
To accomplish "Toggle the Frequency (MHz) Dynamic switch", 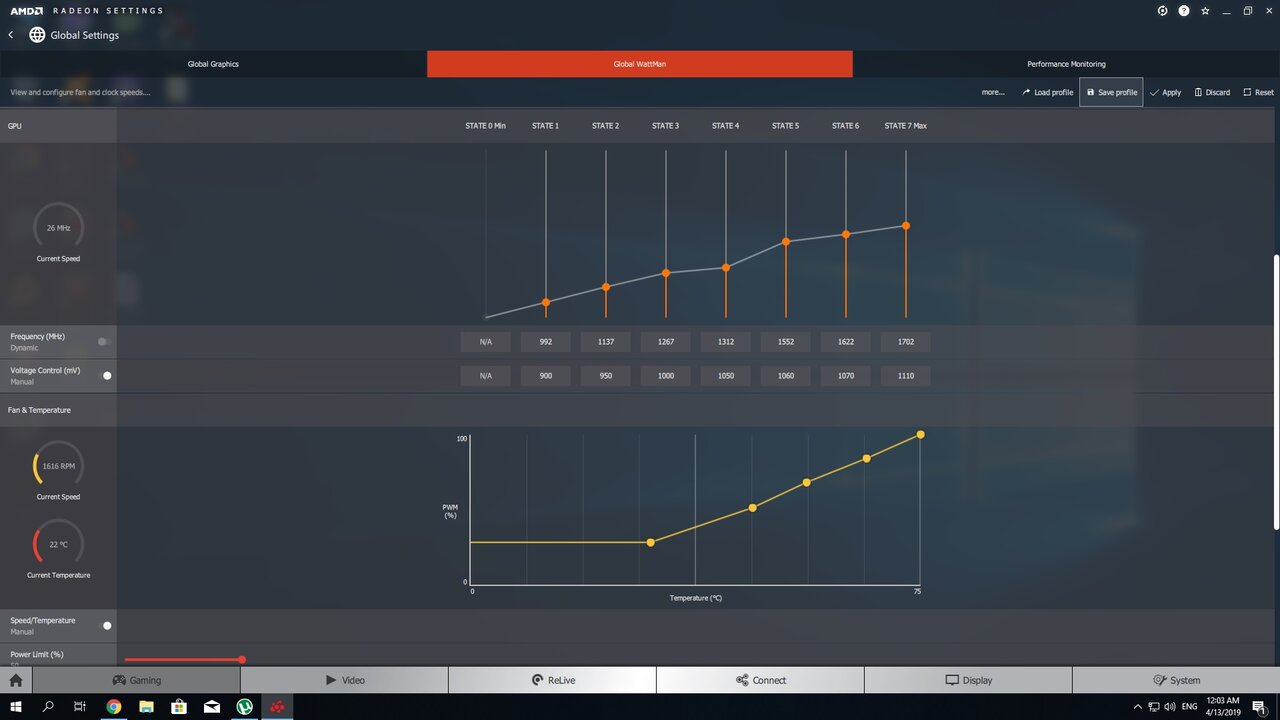I will pyautogui.click(x=104, y=342).
